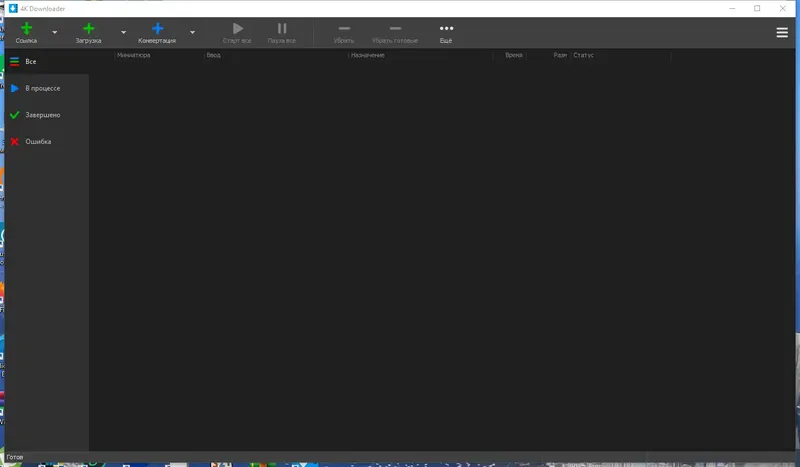The height and width of the screenshot is (467, 800).
Task: Select the Все filter in sidebar
Action: (47, 61)
